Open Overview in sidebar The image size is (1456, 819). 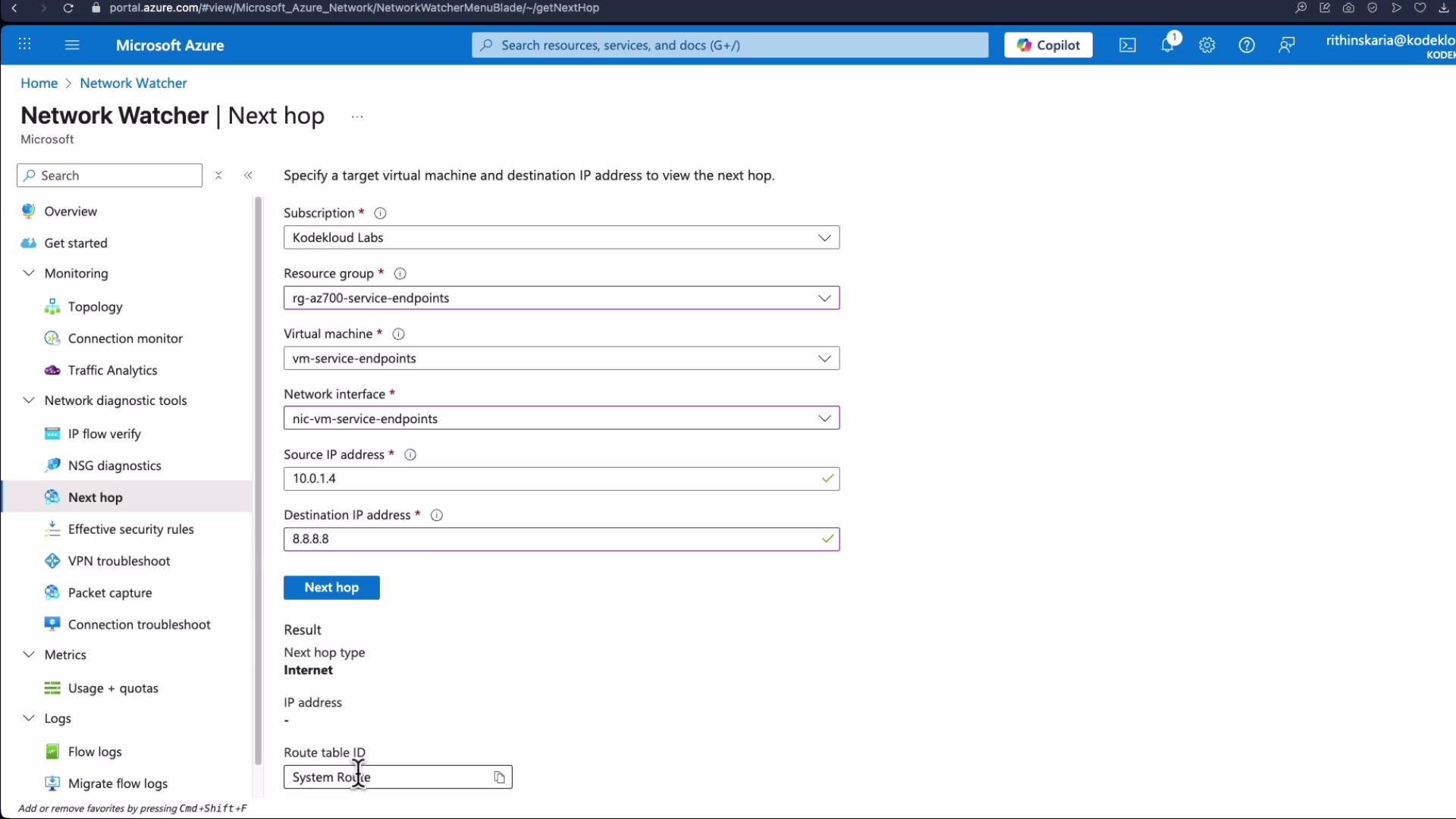[71, 211]
